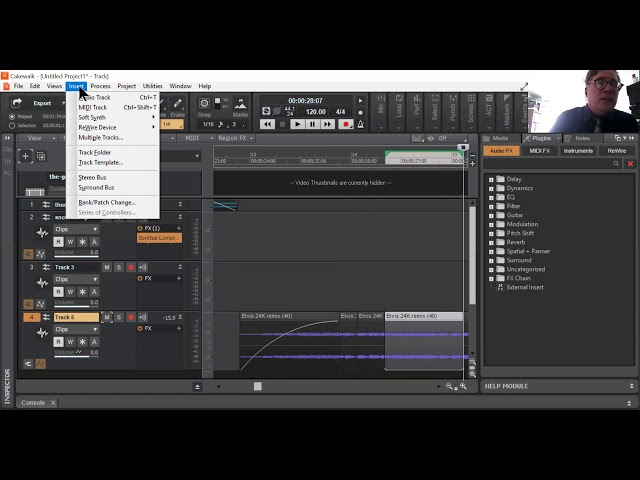Click the automation lanes icon on Track 6
640x480 pixels.
pyautogui.click(x=40, y=364)
